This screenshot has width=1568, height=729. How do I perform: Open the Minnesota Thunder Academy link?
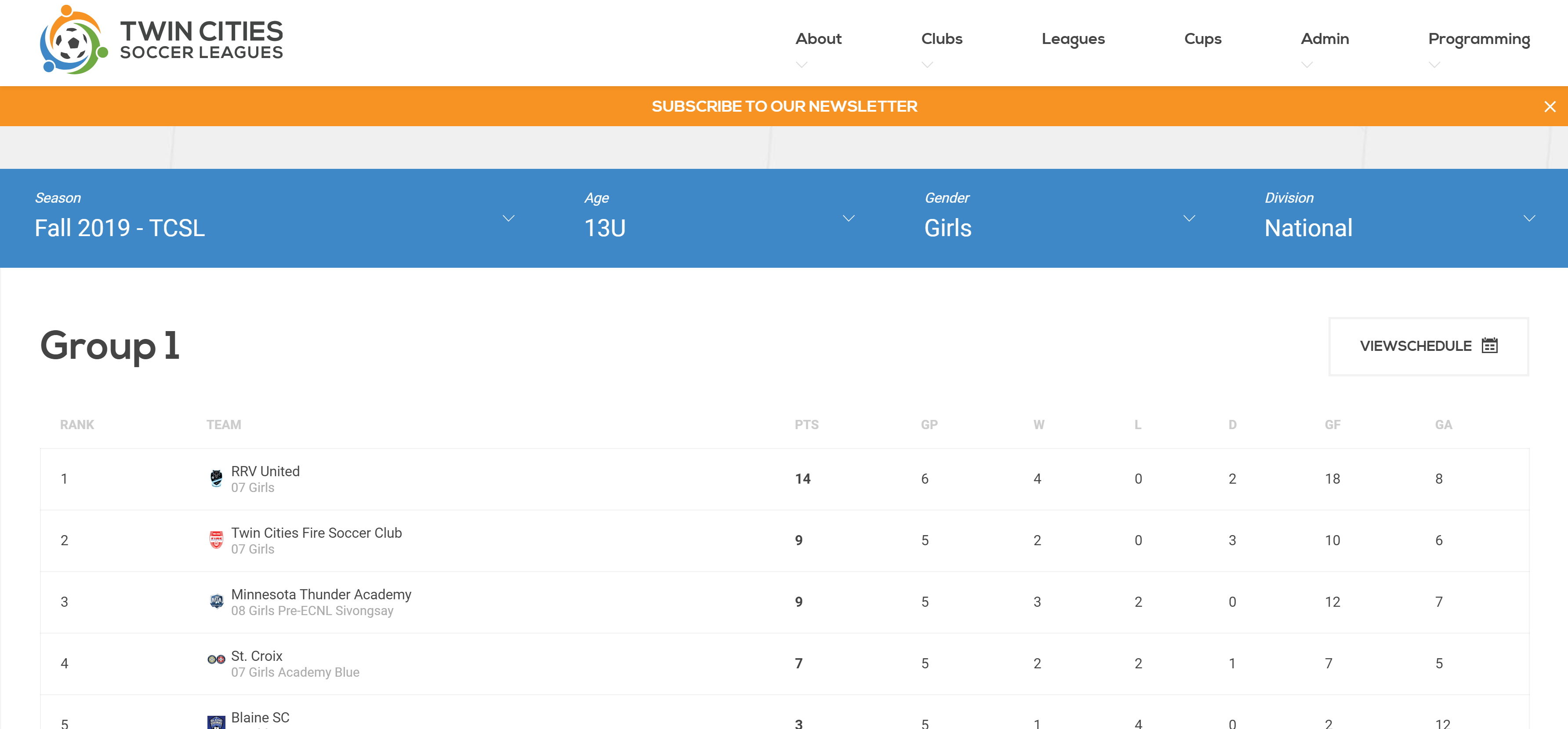click(x=321, y=594)
